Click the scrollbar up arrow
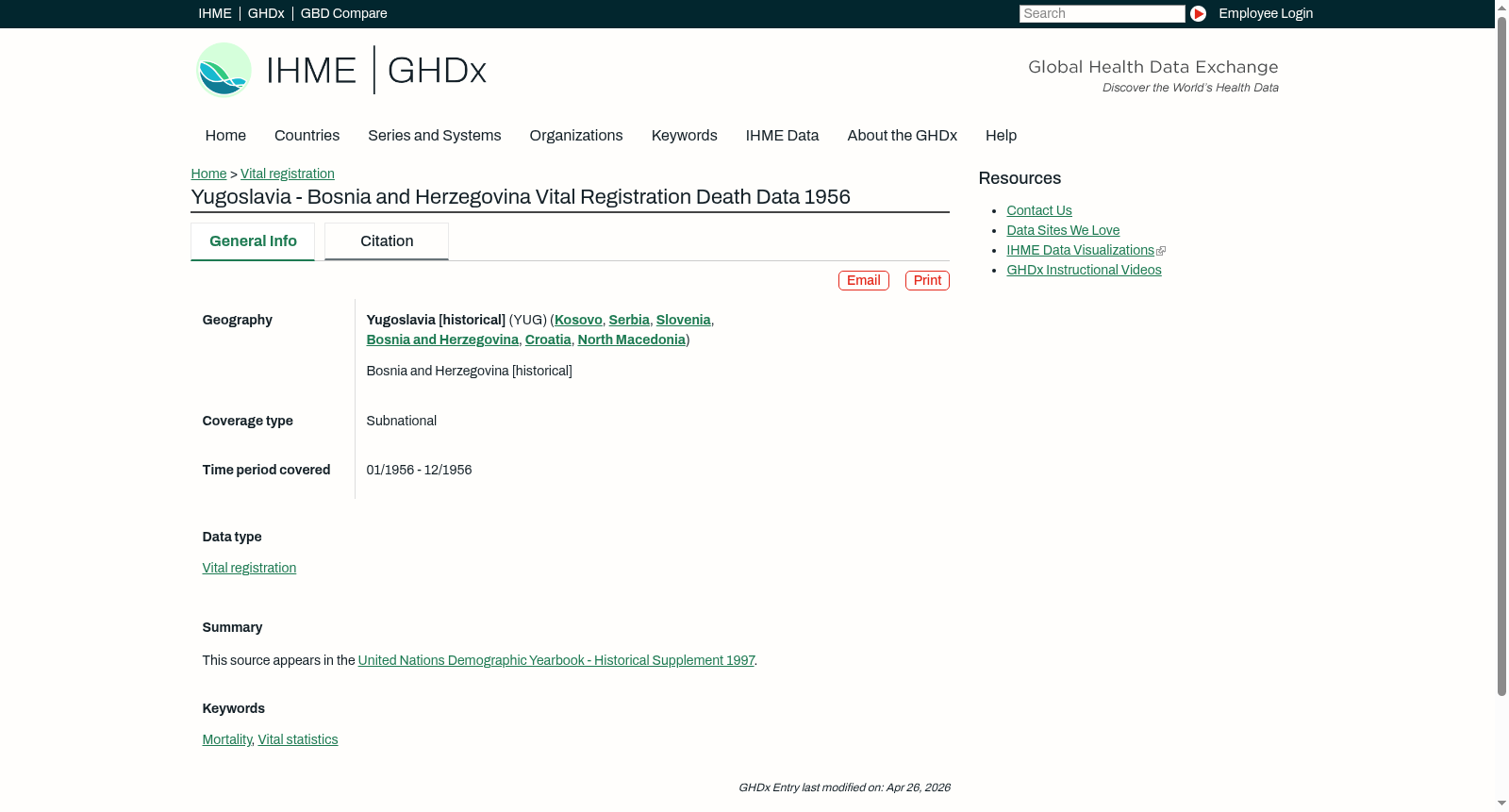 click(1501, 7)
